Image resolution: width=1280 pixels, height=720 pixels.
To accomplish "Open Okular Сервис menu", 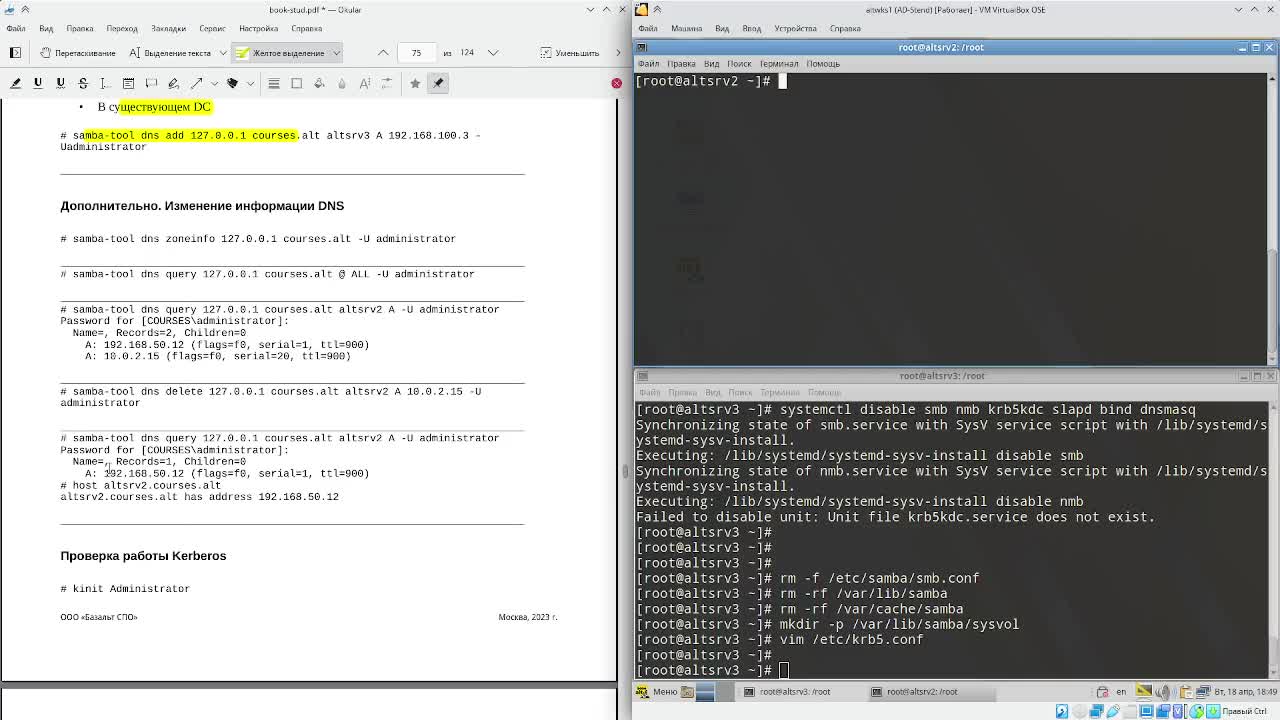I will [212, 28].
